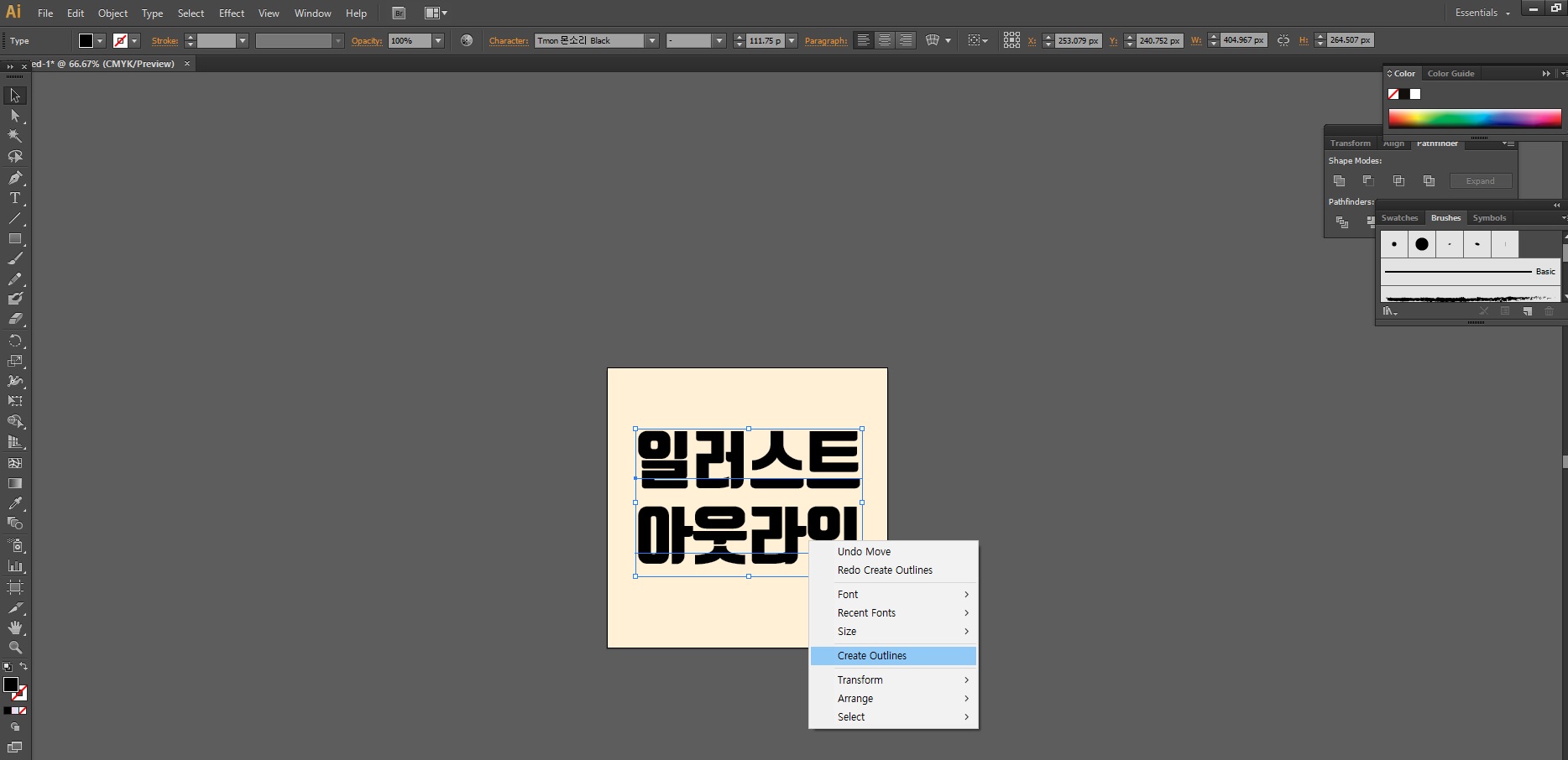1568x760 pixels.
Task: Click the reference point locator grid
Action: click(1011, 40)
